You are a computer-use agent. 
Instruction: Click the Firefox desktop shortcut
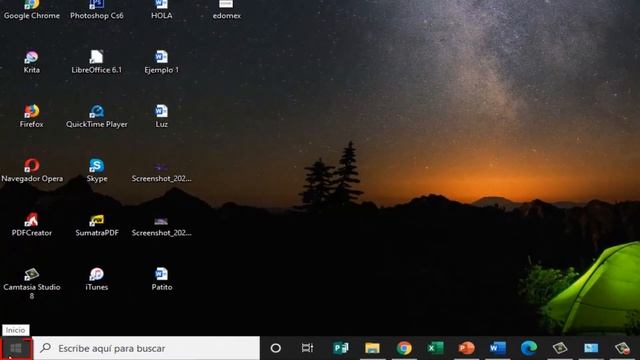pos(31,117)
